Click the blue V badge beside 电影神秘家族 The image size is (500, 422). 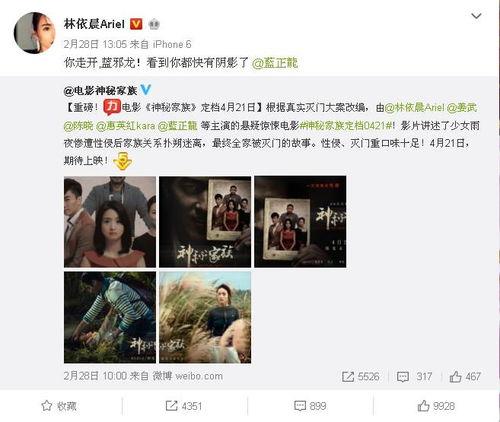tap(146, 90)
